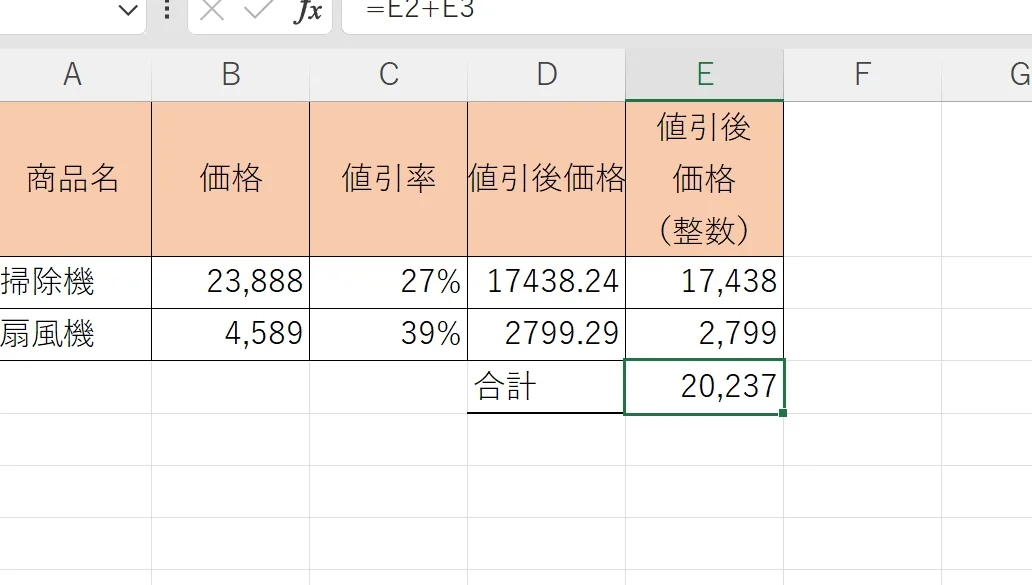Select column F header
This screenshot has width=1032, height=585.
tap(862, 75)
